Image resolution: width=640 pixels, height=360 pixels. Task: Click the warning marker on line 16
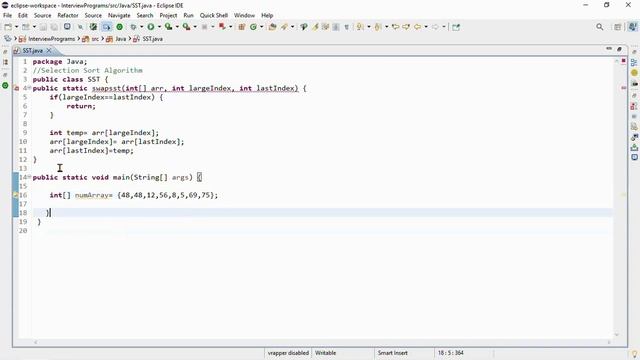16,195
